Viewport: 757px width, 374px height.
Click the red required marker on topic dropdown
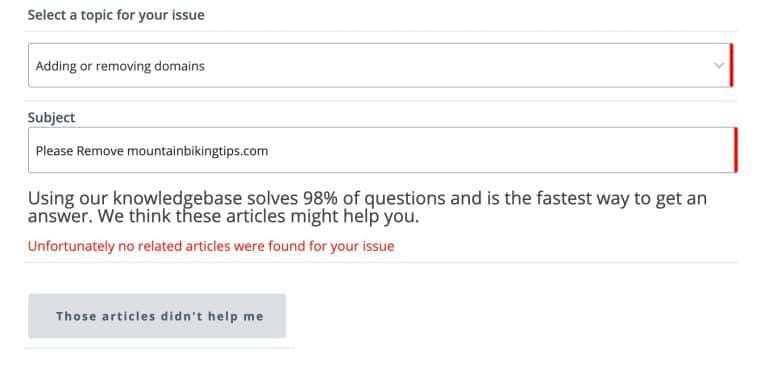point(731,65)
